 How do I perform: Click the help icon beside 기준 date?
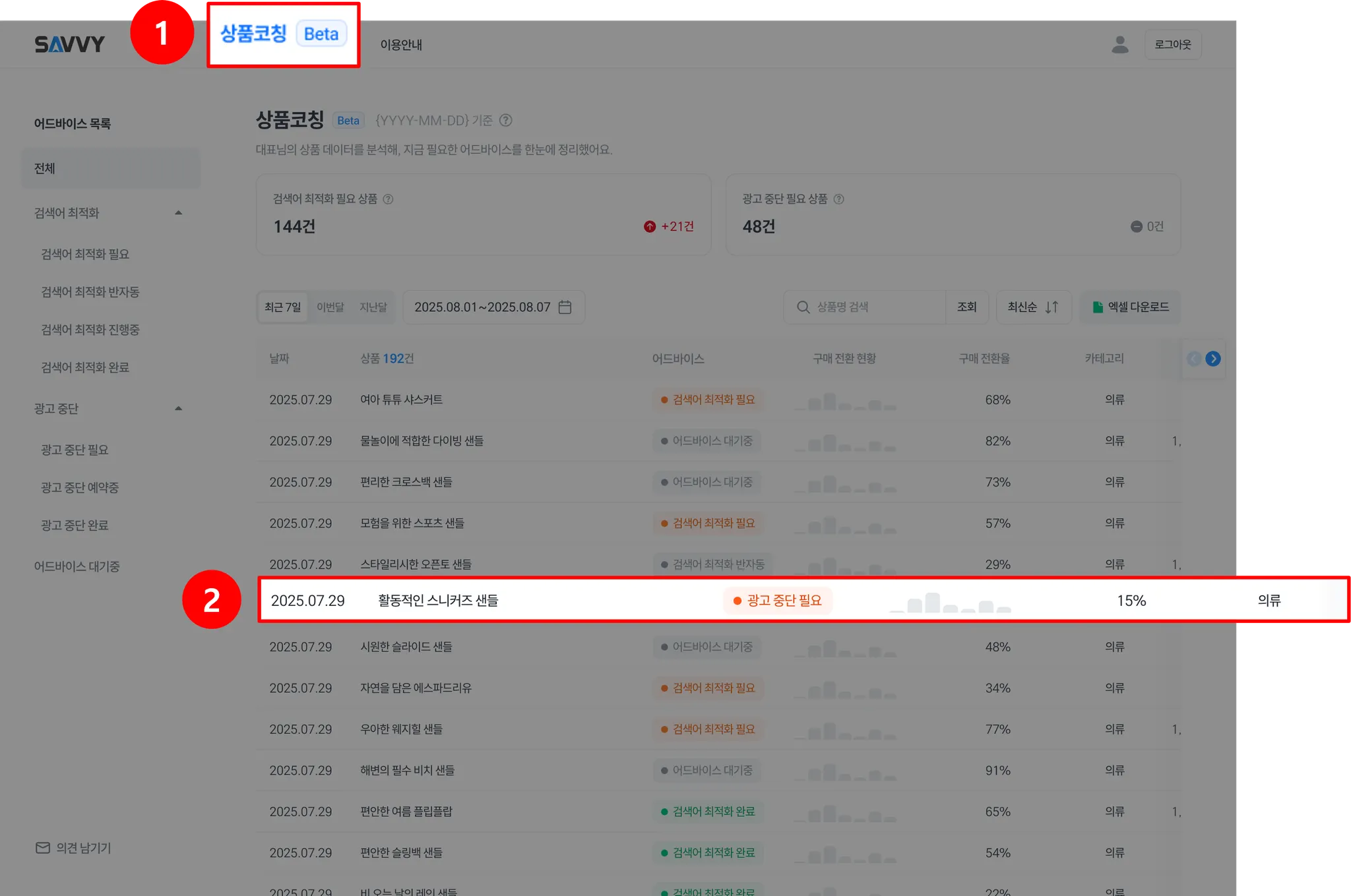click(x=505, y=120)
